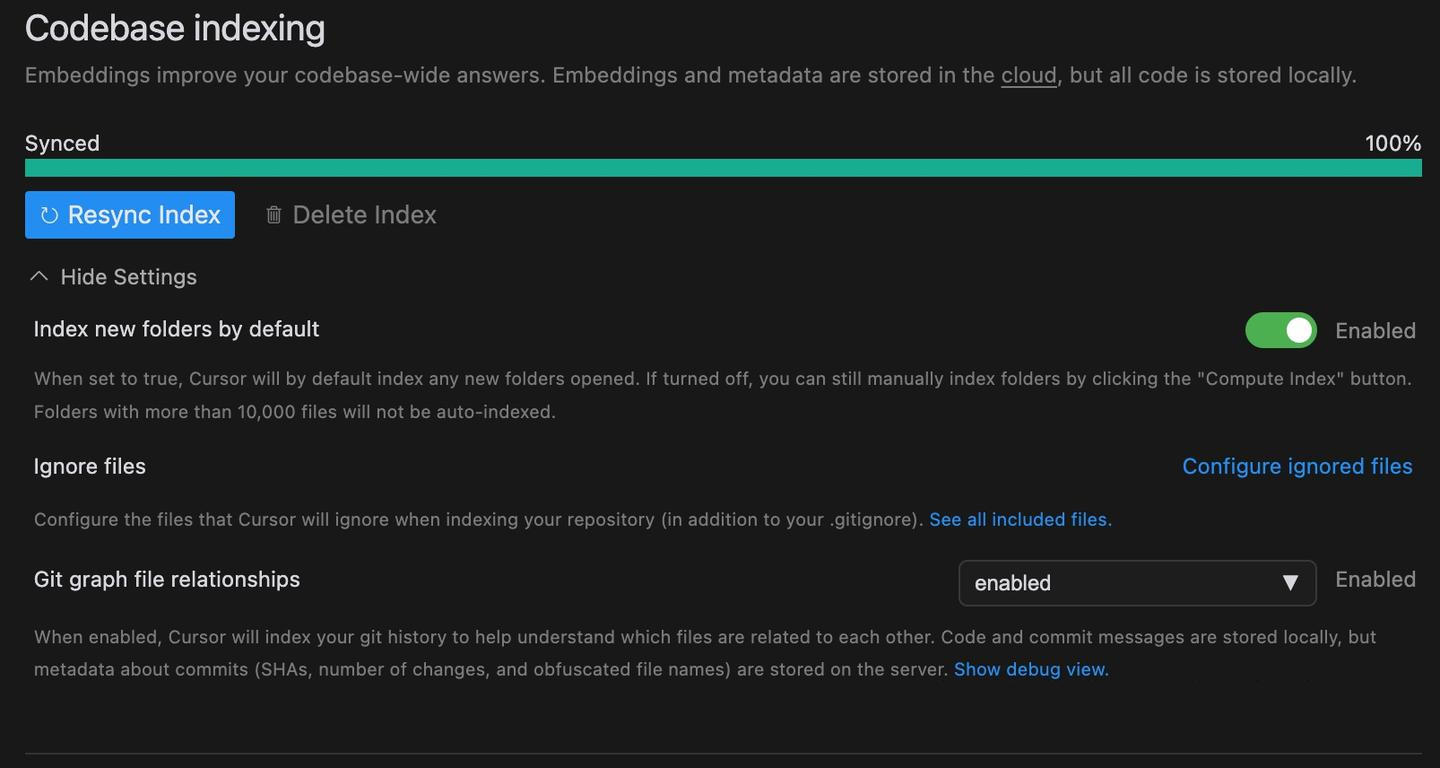Click the green Synced progress bar
1440x768 pixels.
tap(722, 168)
